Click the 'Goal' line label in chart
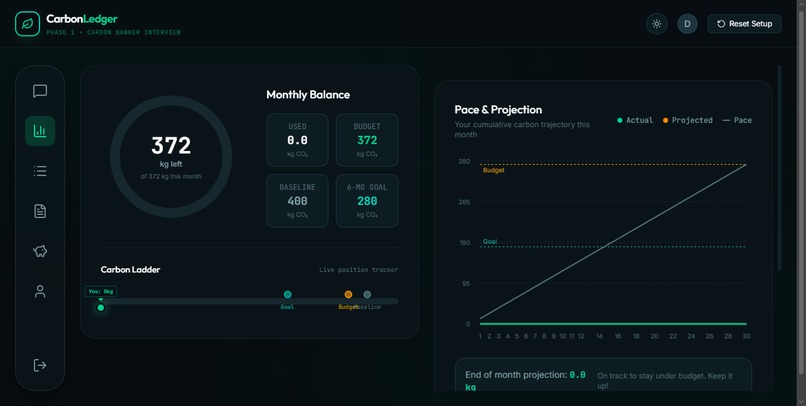Viewport: 806px width, 406px height. pos(490,242)
